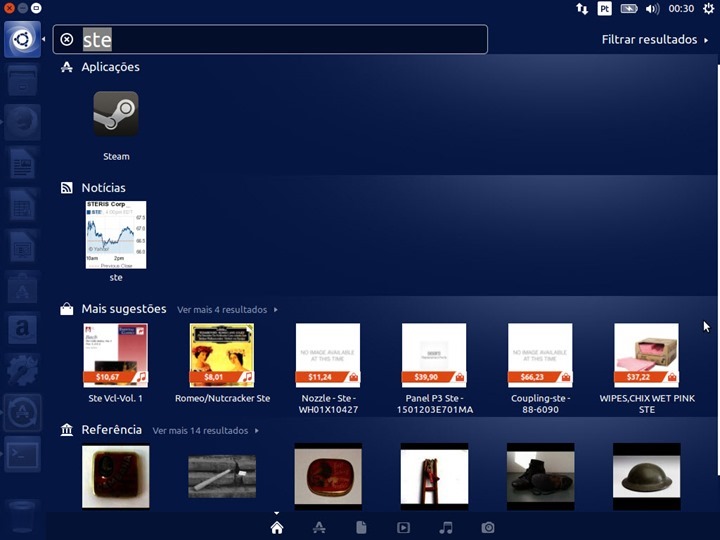
Task: Switch to the Files lens
Action: (x=361, y=528)
